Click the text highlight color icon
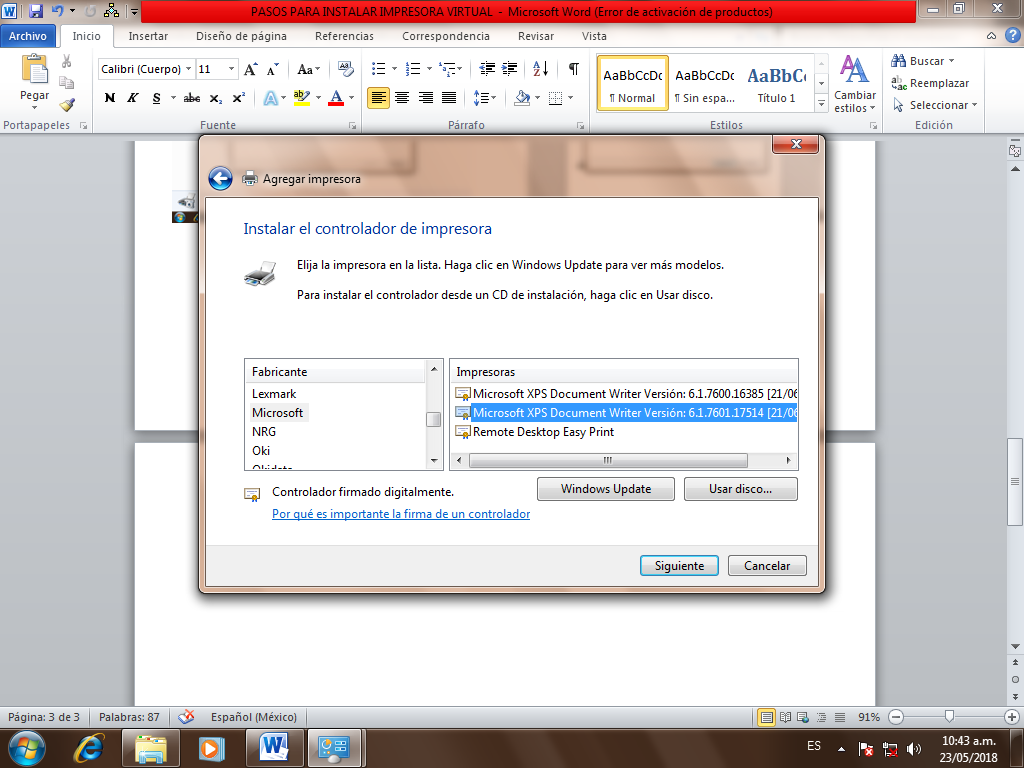The height and width of the screenshot is (768, 1024). click(301, 98)
